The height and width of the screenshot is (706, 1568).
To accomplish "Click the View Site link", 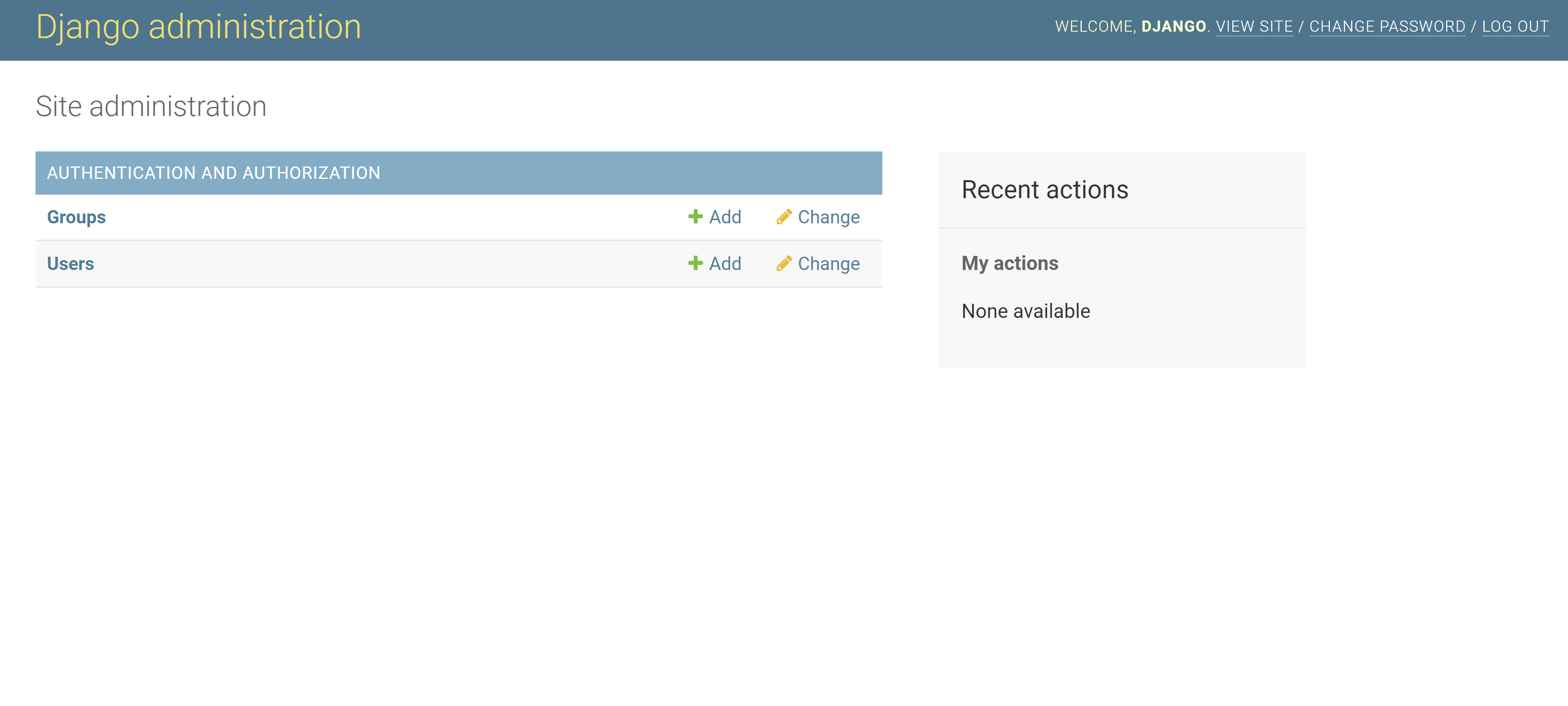I will click(x=1254, y=27).
